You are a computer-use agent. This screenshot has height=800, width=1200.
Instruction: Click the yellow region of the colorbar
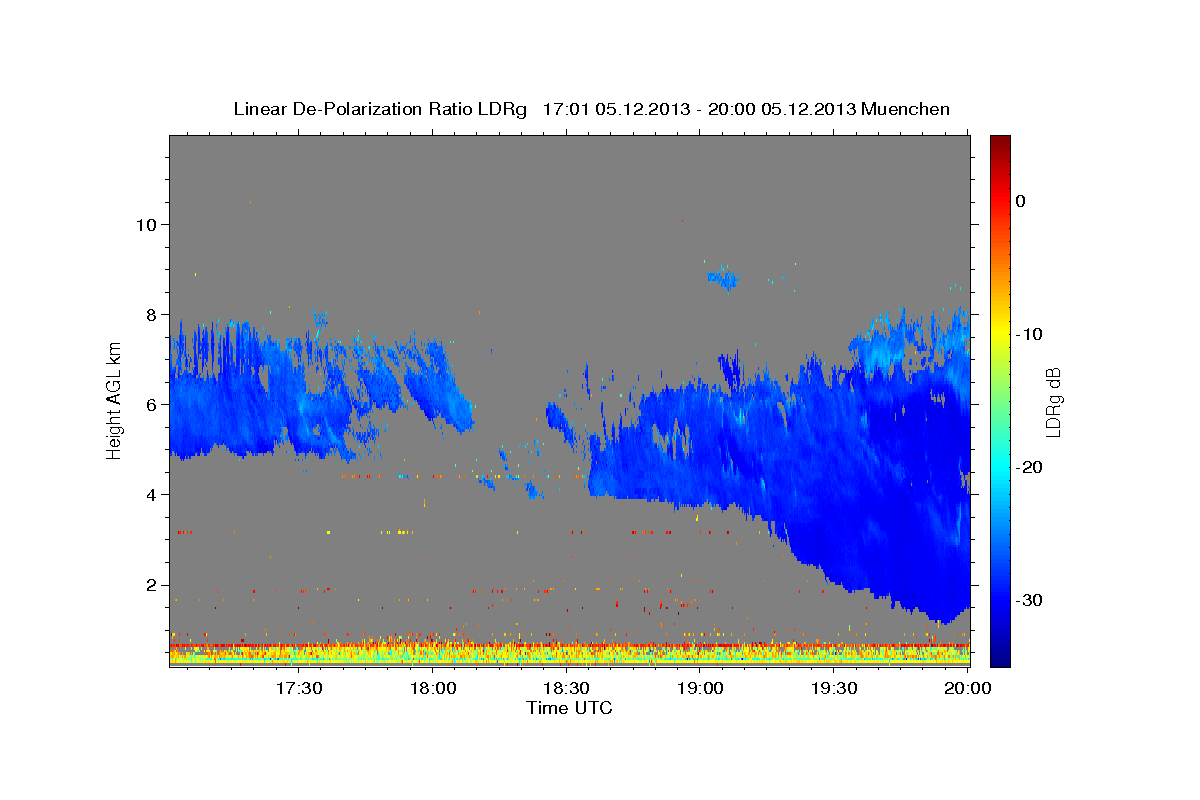coord(999,330)
